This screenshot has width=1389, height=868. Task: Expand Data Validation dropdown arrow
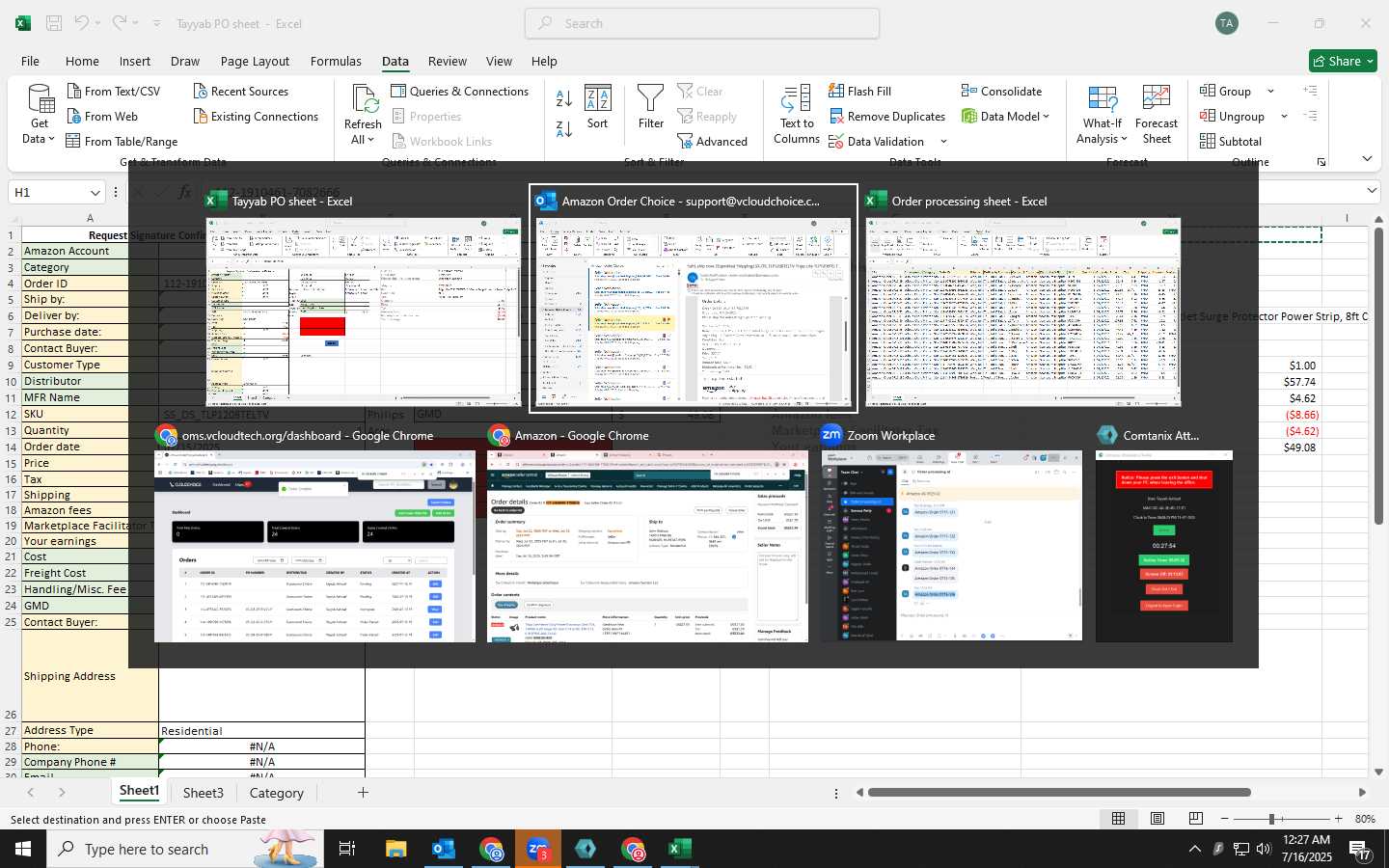click(x=943, y=142)
